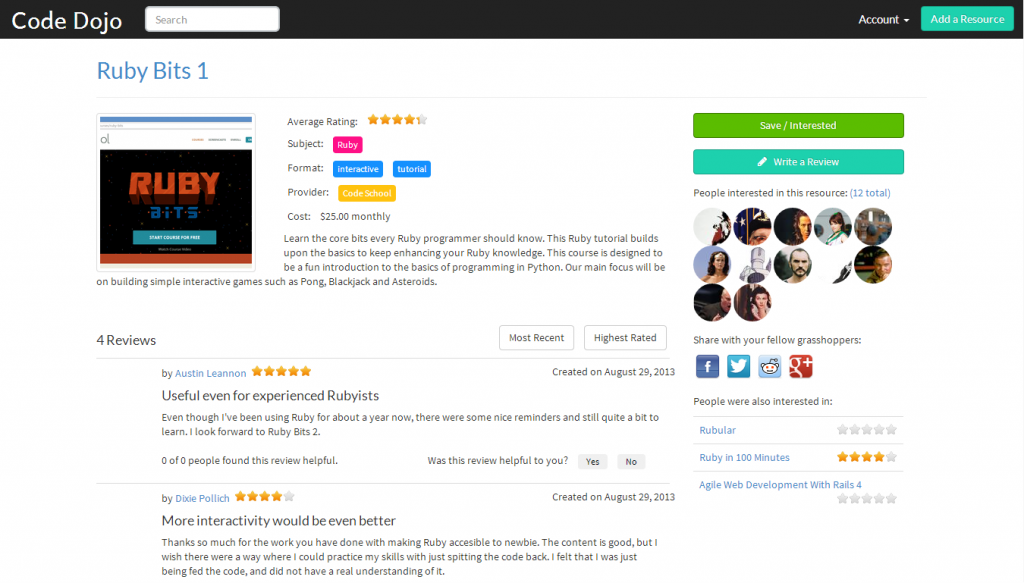The height and width of the screenshot is (583, 1024).
Task: Open Ruby in 100 Minutes resource
Action: coord(744,457)
